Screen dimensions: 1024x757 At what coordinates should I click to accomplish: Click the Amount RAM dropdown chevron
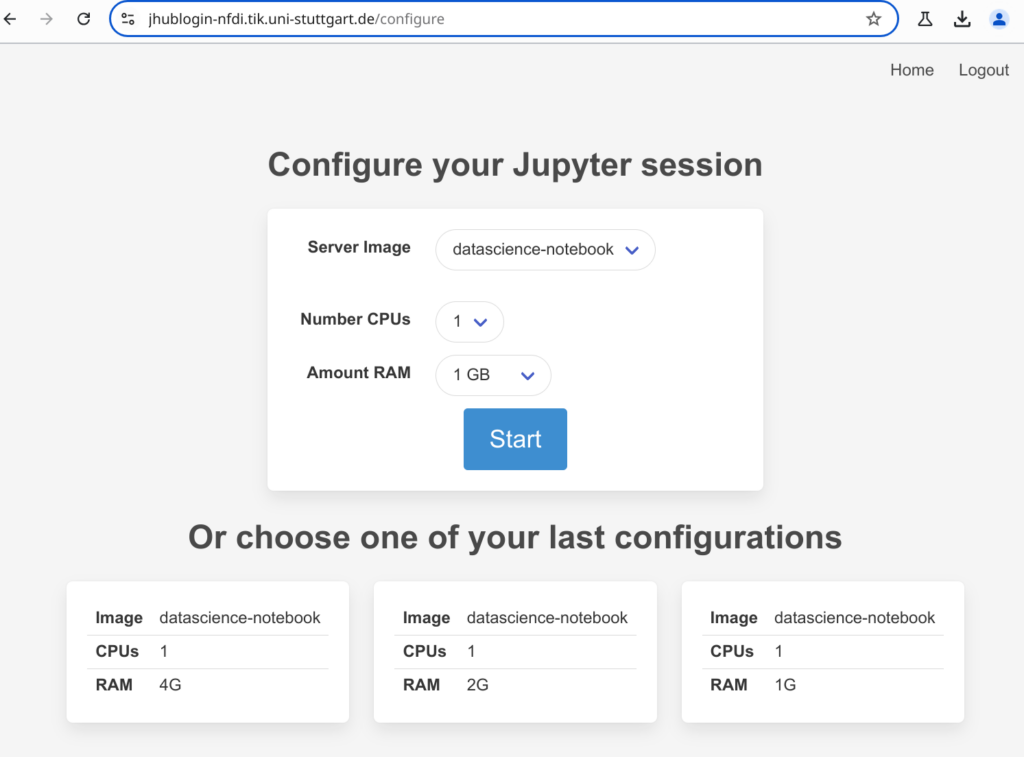pyautogui.click(x=528, y=376)
